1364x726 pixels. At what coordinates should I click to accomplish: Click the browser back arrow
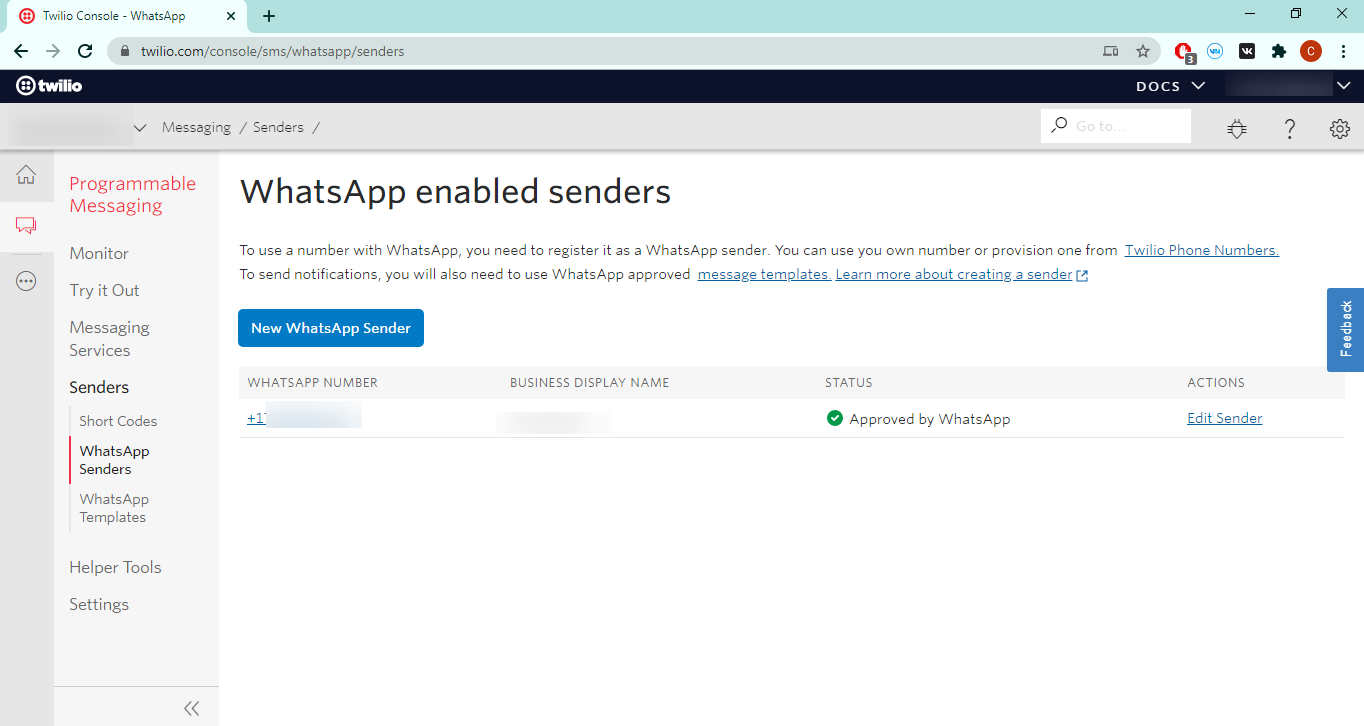(x=21, y=51)
